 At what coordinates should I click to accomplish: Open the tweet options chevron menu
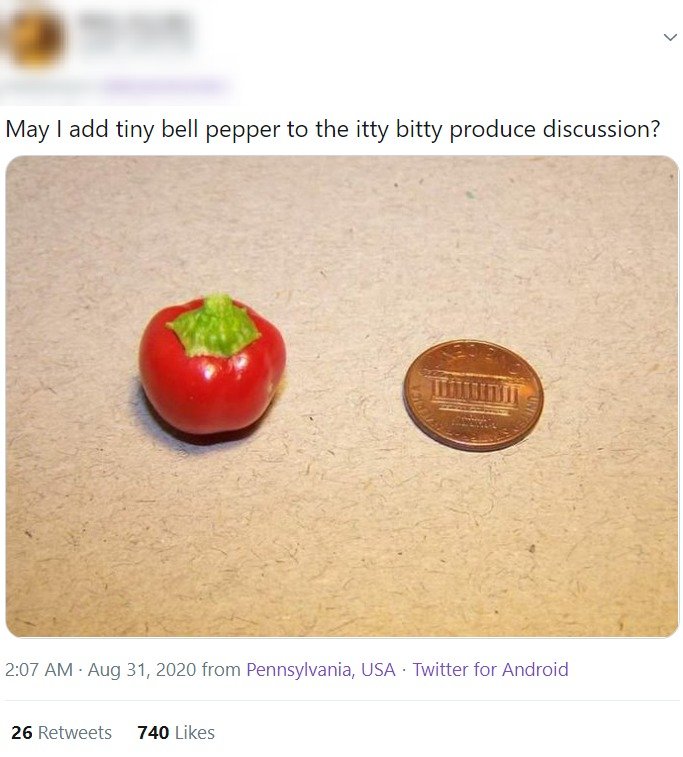tap(670, 37)
